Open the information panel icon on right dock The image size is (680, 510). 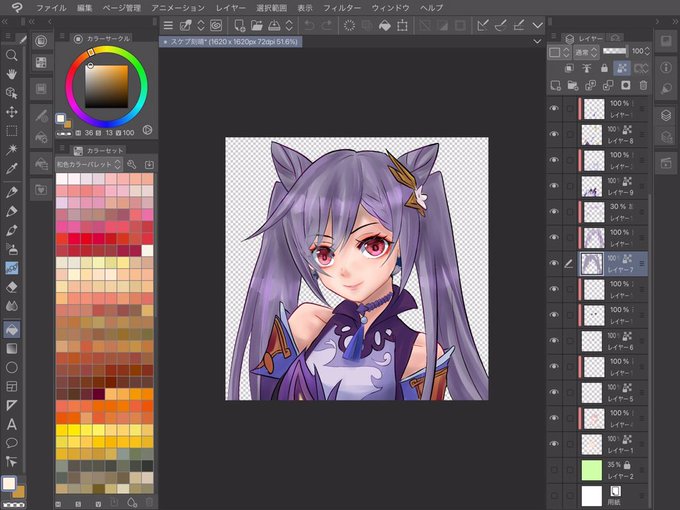point(666,67)
